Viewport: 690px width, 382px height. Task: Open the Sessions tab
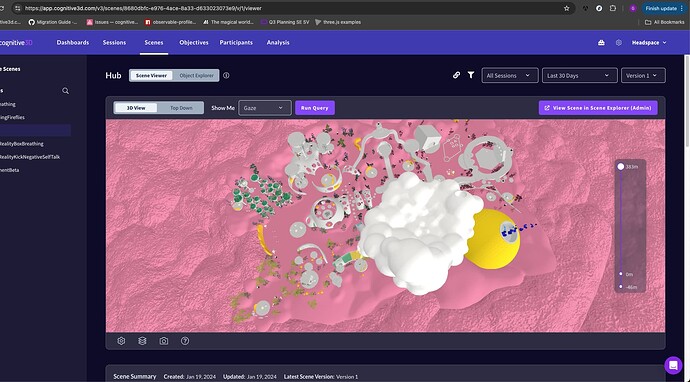point(114,43)
